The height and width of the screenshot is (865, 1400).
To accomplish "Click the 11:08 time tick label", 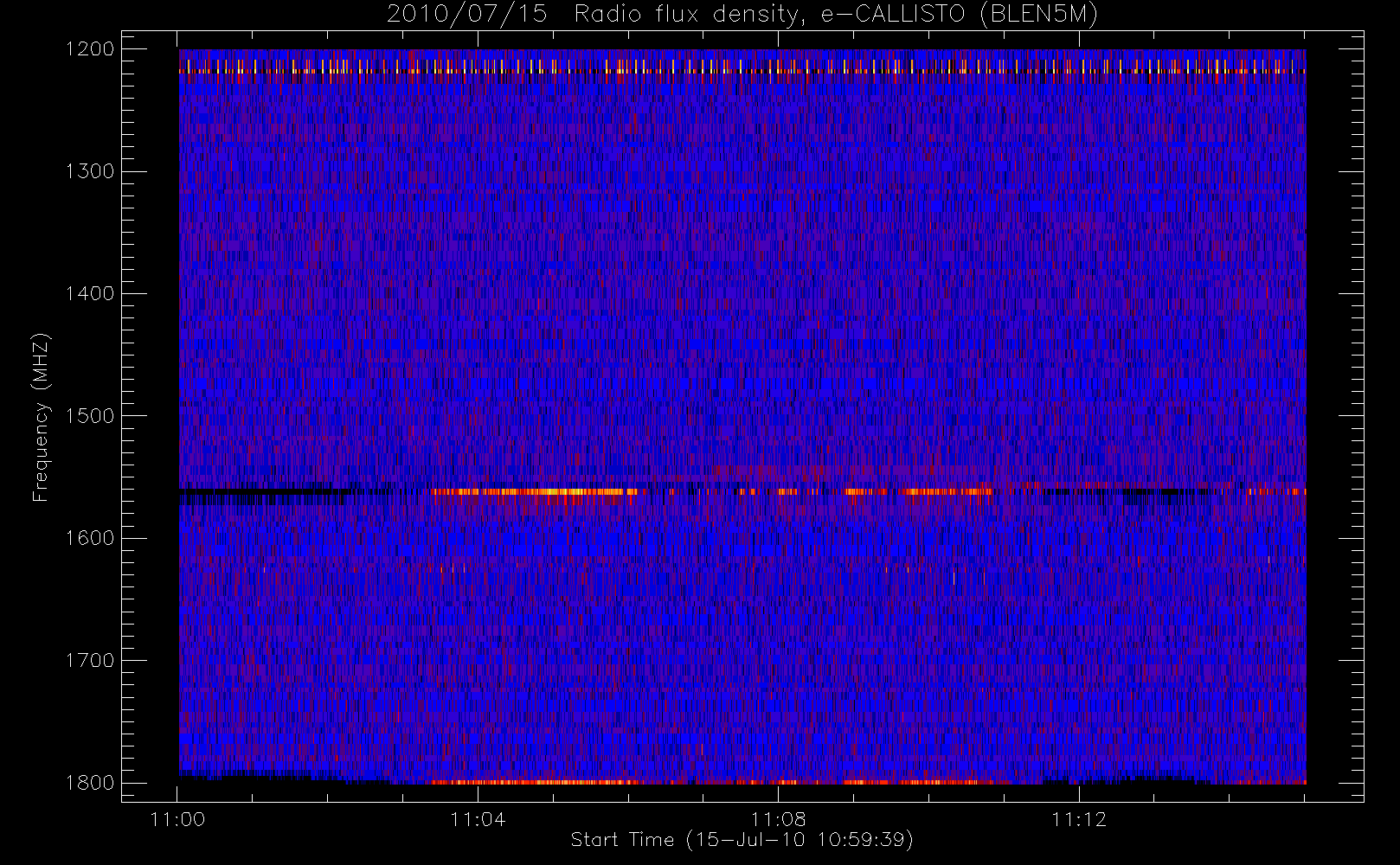I will click(x=778, y=819).
